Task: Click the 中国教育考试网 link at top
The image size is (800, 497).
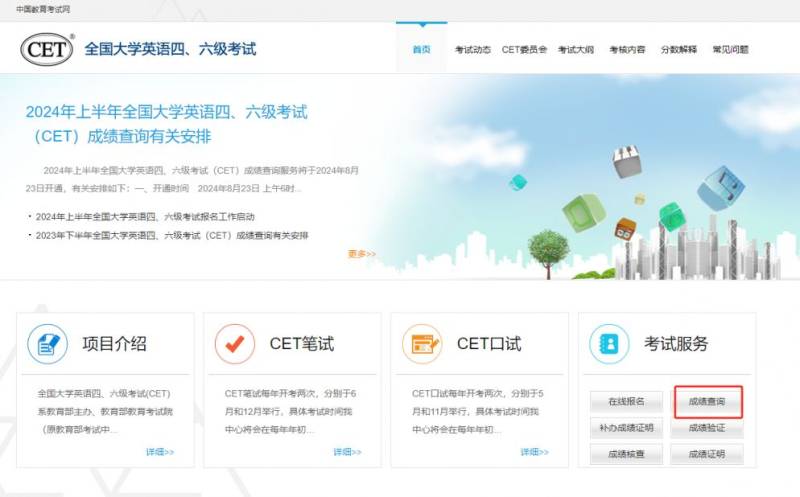Action: pyautogui.click(x=43, y=9)
